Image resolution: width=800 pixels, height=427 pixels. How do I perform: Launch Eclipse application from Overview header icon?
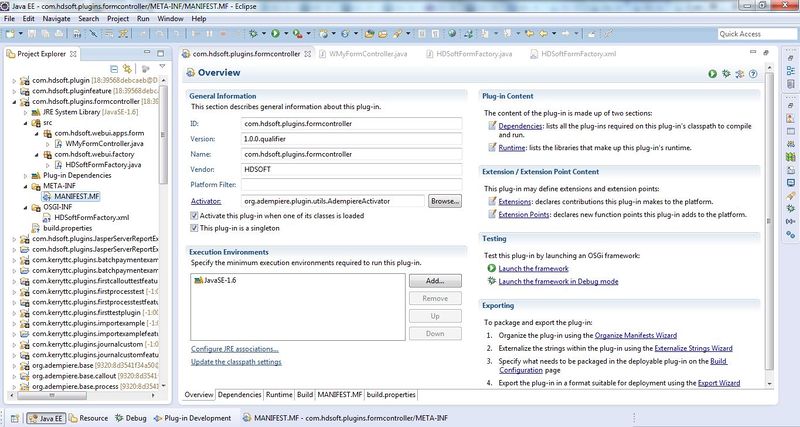(712, 73)
